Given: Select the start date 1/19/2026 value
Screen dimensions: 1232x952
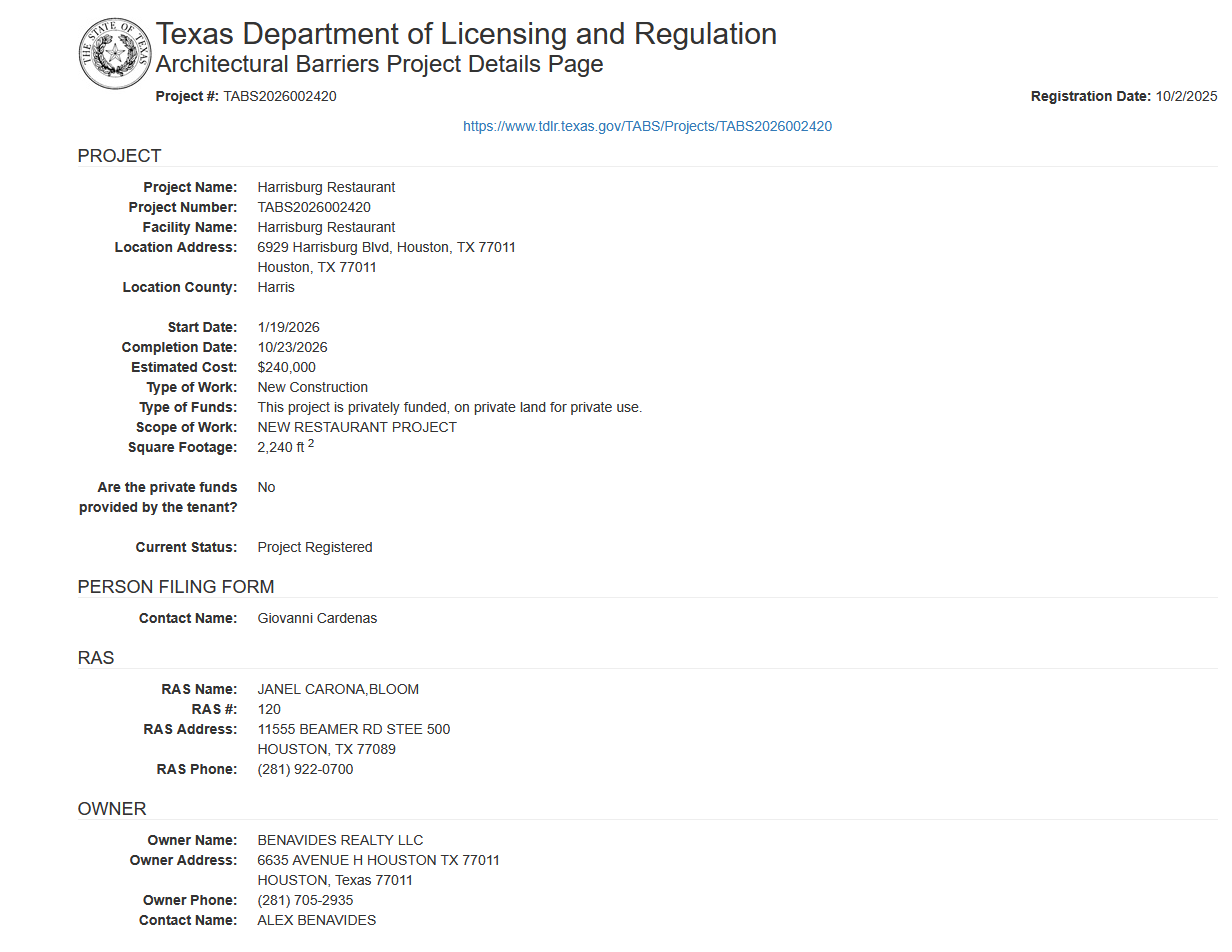Looking at the screenshot, I should [289, 327].
